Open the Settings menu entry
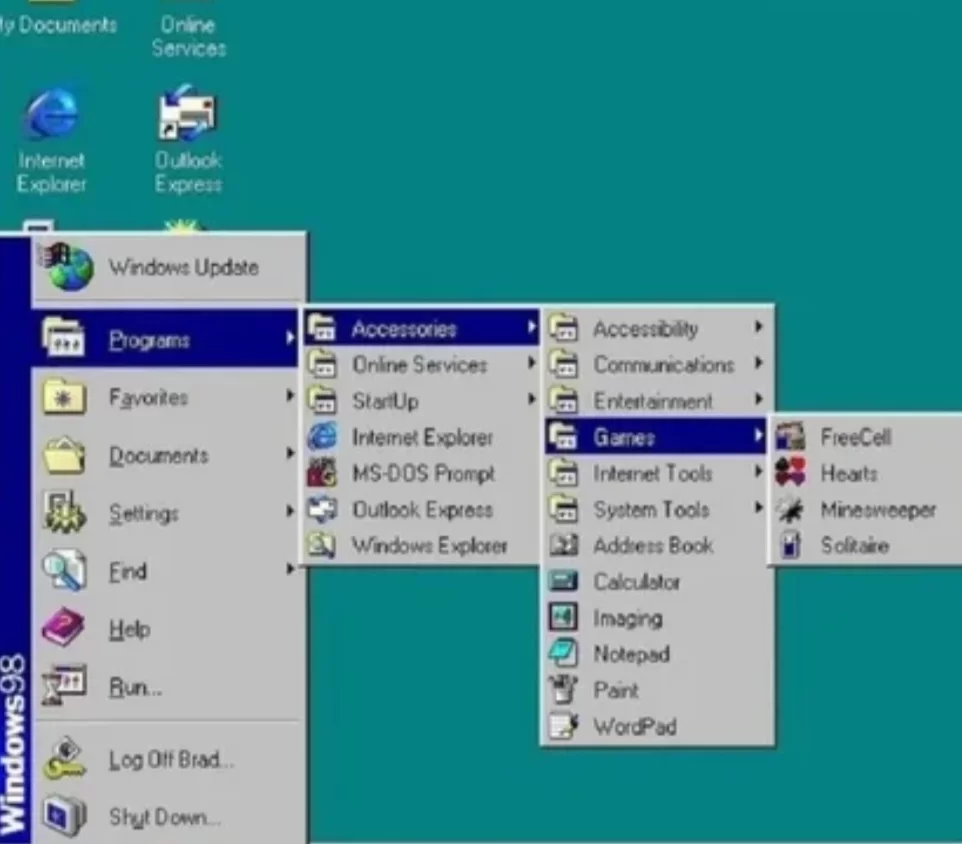Image resolution: width=962 pixels, height=844 pixels. click(143, 513)
